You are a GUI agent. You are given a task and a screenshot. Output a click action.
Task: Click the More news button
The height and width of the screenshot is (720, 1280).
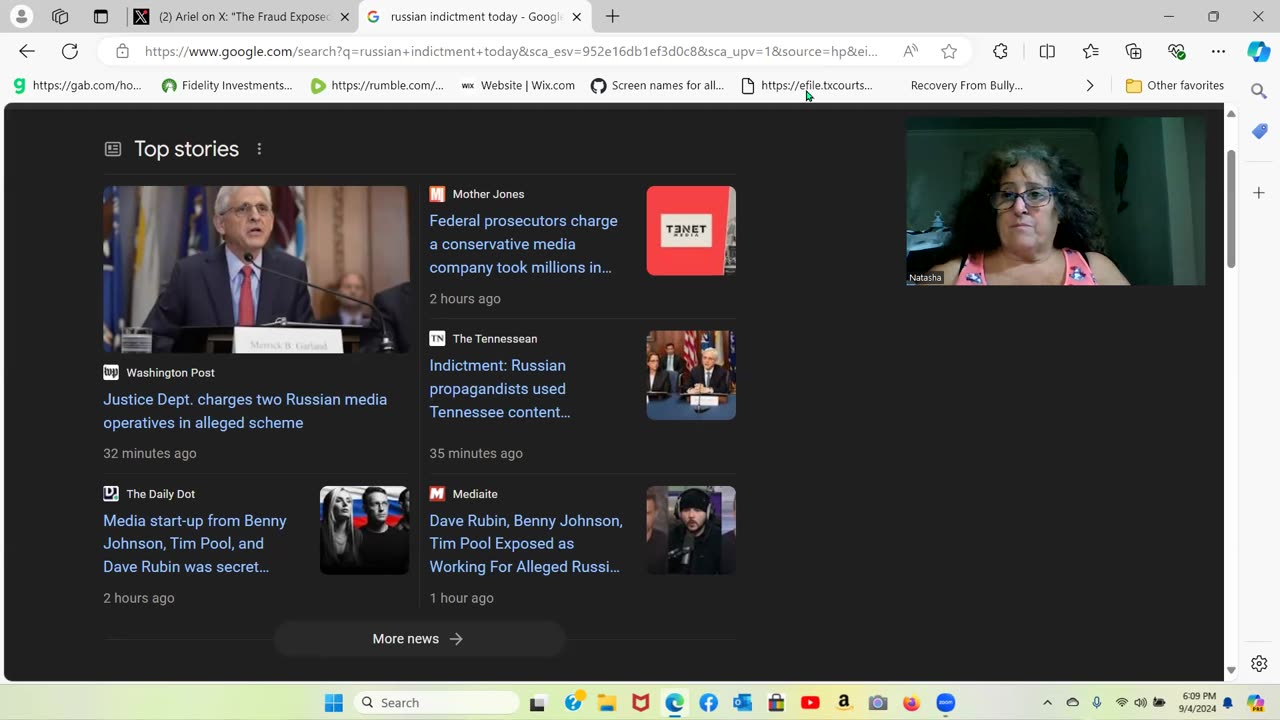(x=418, y=639)
